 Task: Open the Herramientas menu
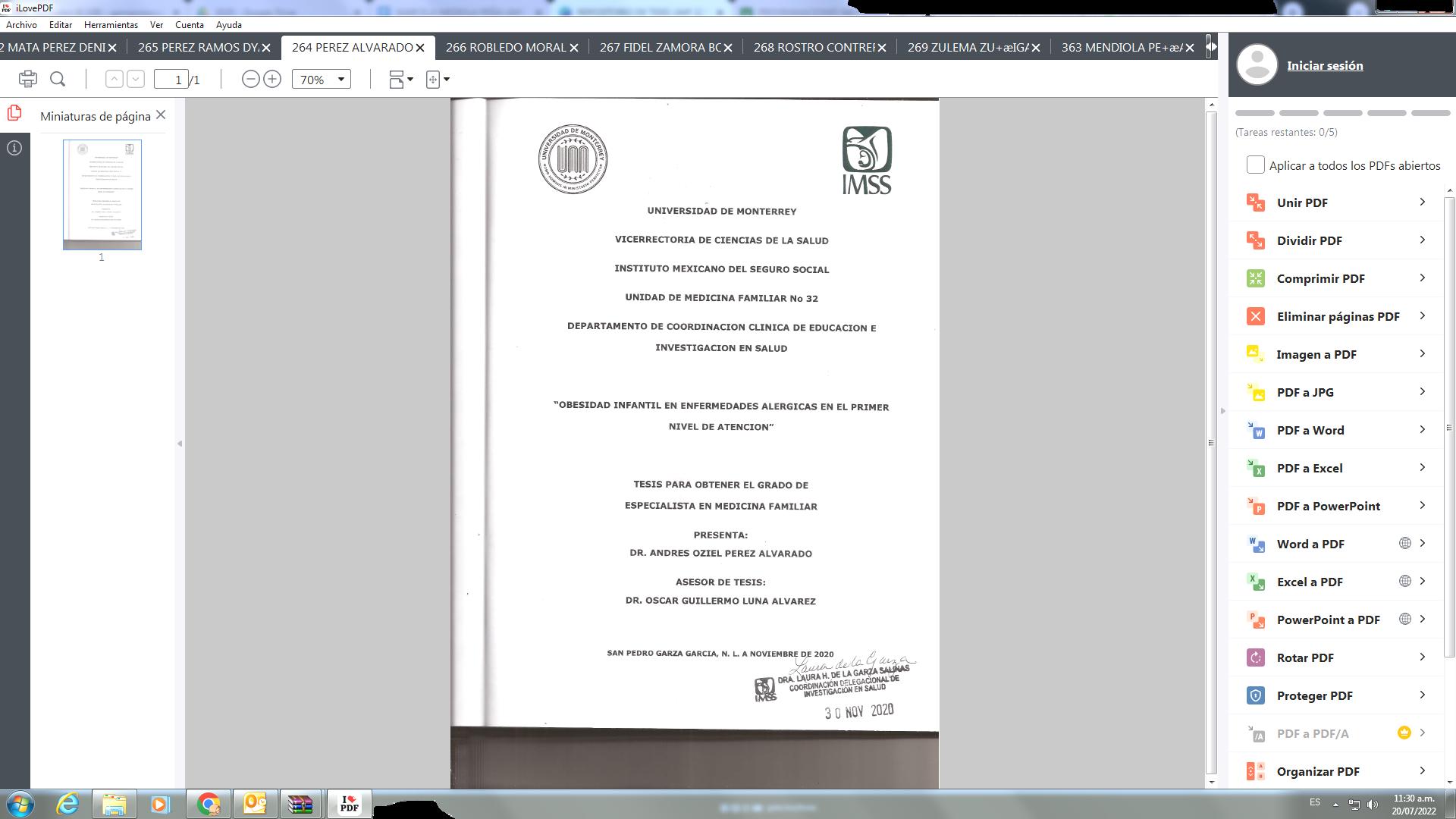111,25
